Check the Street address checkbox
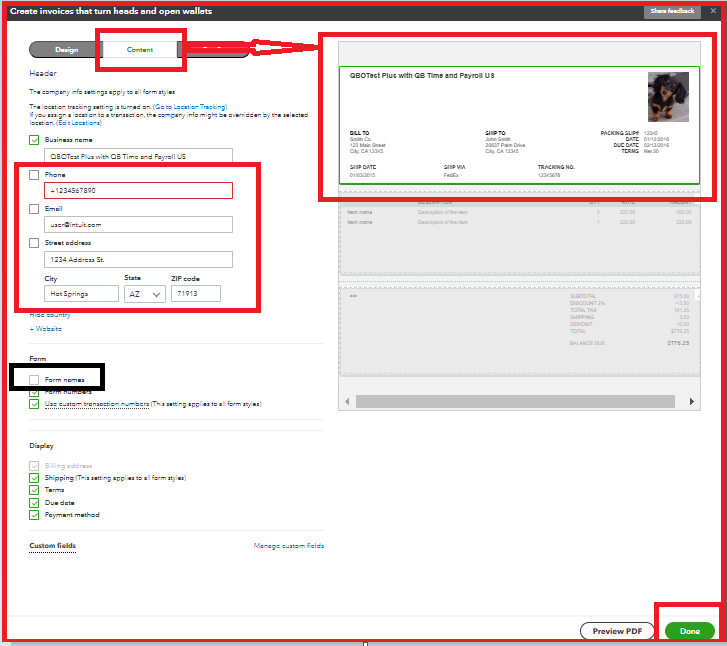Viewport: 727px width, 646px height. pos(34,243)
